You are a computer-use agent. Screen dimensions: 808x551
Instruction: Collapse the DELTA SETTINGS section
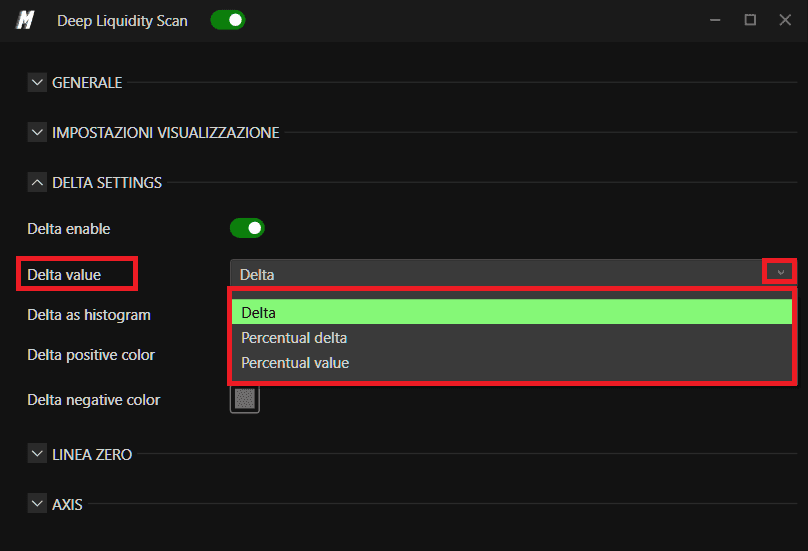click(x=37, y=182)
